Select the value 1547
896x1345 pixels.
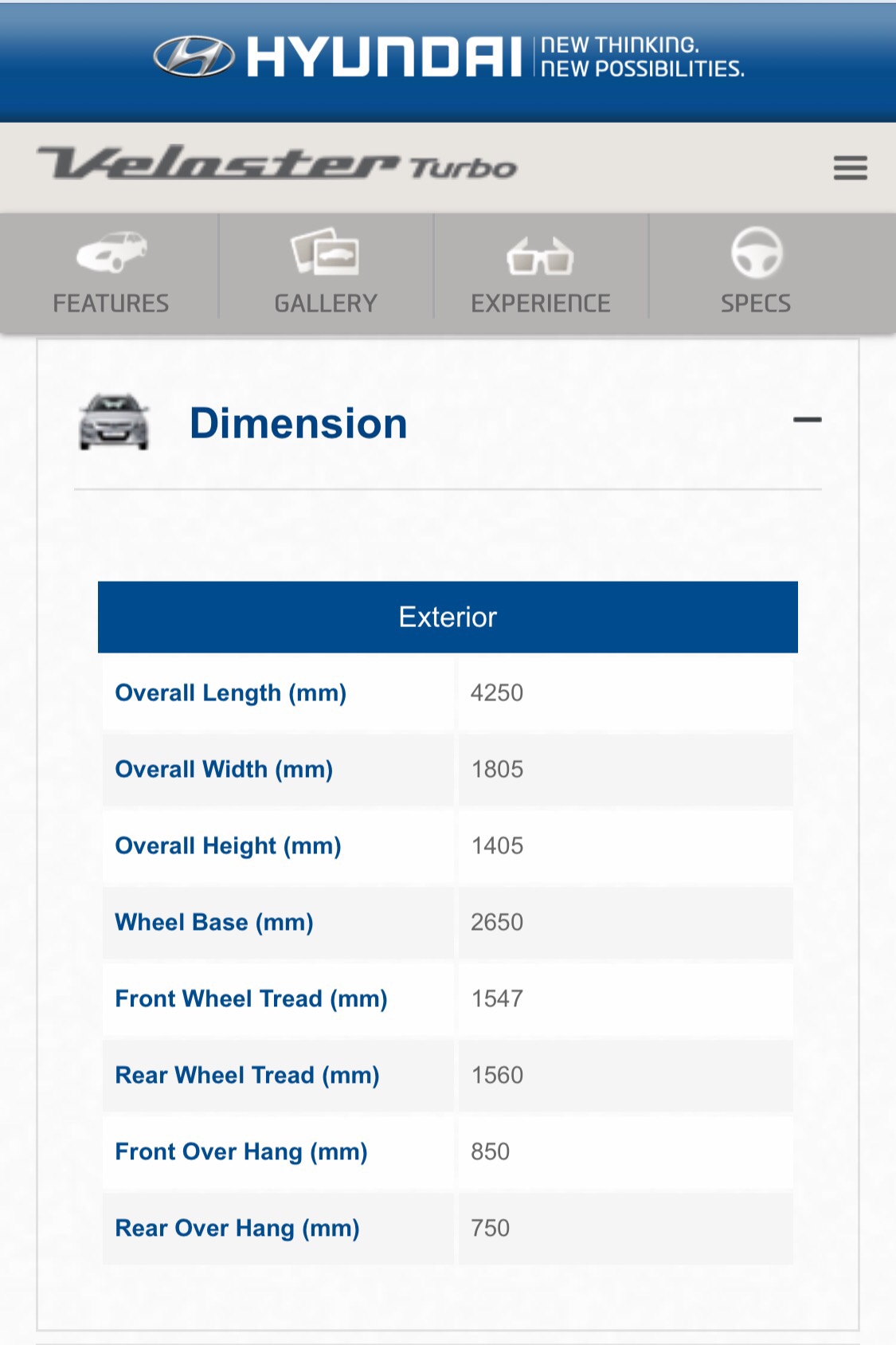[x=497, y=998]
